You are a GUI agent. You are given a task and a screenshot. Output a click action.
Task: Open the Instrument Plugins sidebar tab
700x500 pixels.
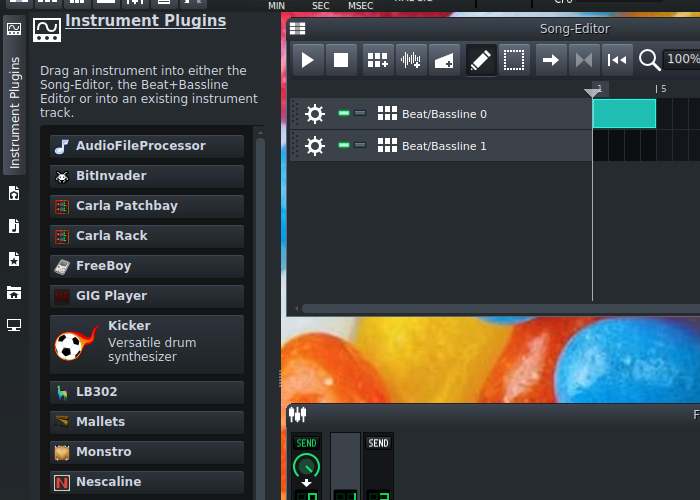click(x=14, y=96)
